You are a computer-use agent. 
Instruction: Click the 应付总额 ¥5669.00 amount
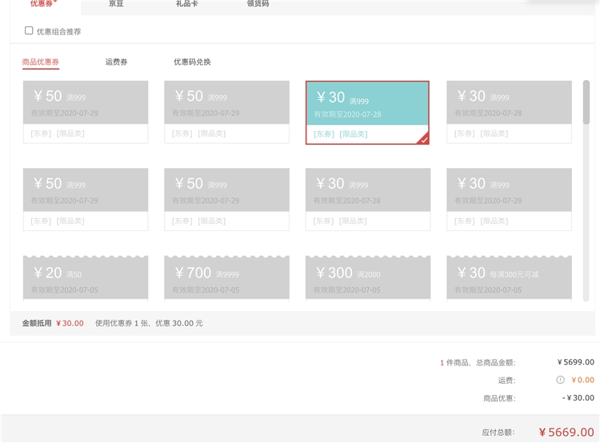pyautogui.click(x=566, y=432)
